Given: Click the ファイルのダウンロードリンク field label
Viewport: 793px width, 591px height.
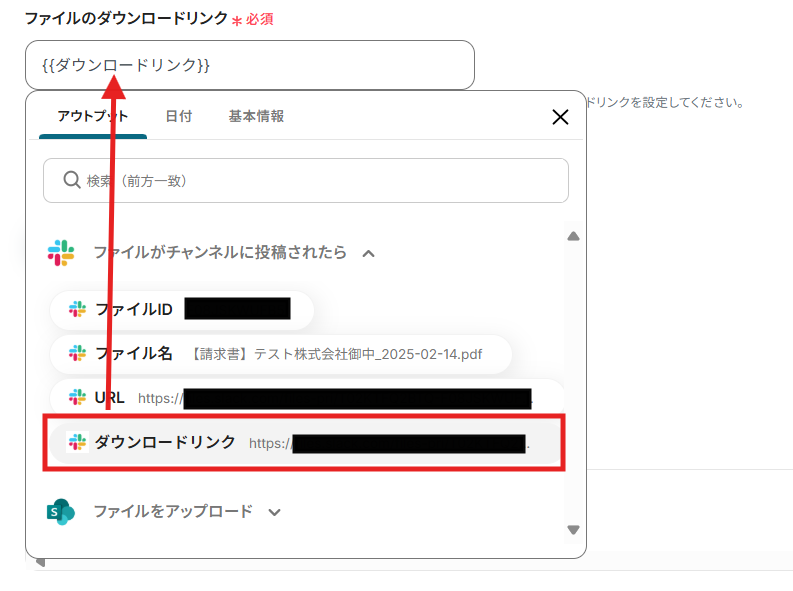Looking at the screenshot, I should pos(126,19).
